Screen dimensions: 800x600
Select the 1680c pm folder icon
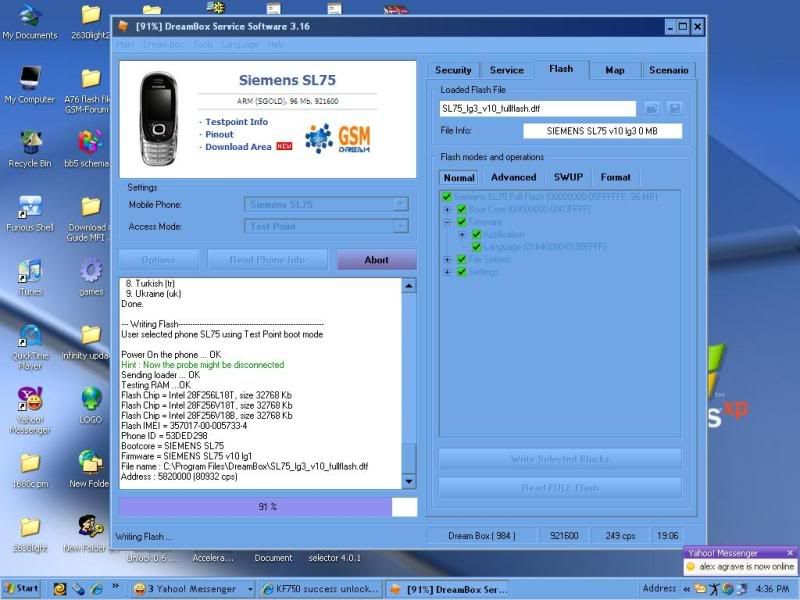[30, 470]
